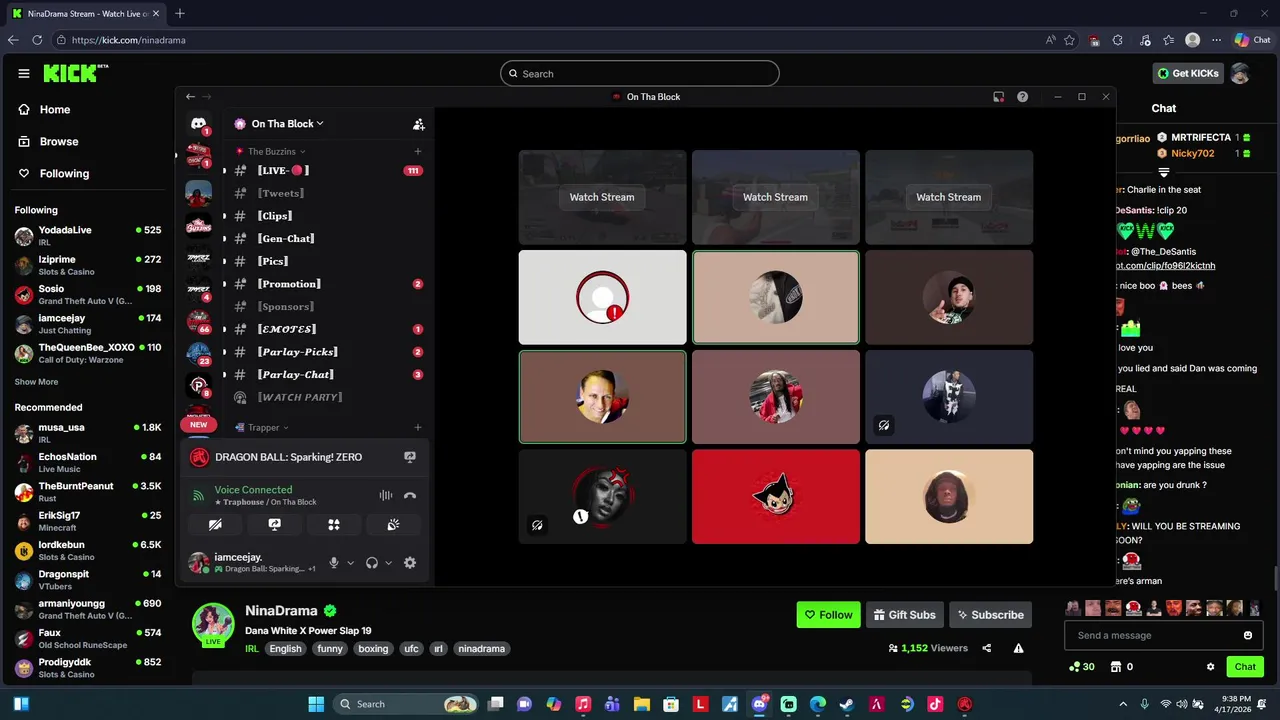This screenshot has width=1280, height=720.
Task: Open chat shop icon showing 0
Action: pos(1122,667)
